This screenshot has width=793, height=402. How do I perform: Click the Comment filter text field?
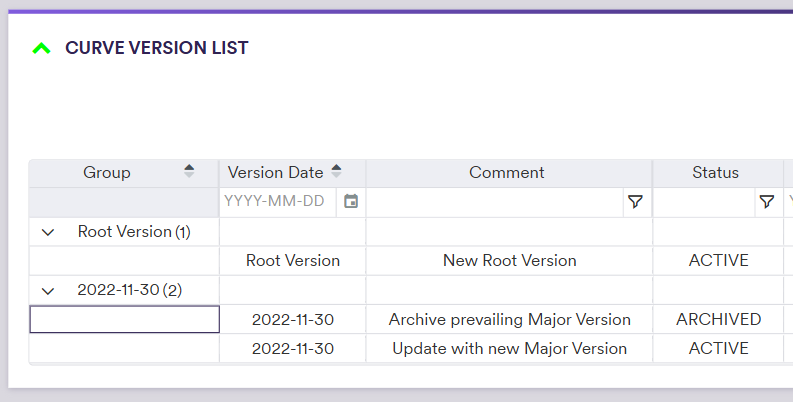[x=495, y=201]
